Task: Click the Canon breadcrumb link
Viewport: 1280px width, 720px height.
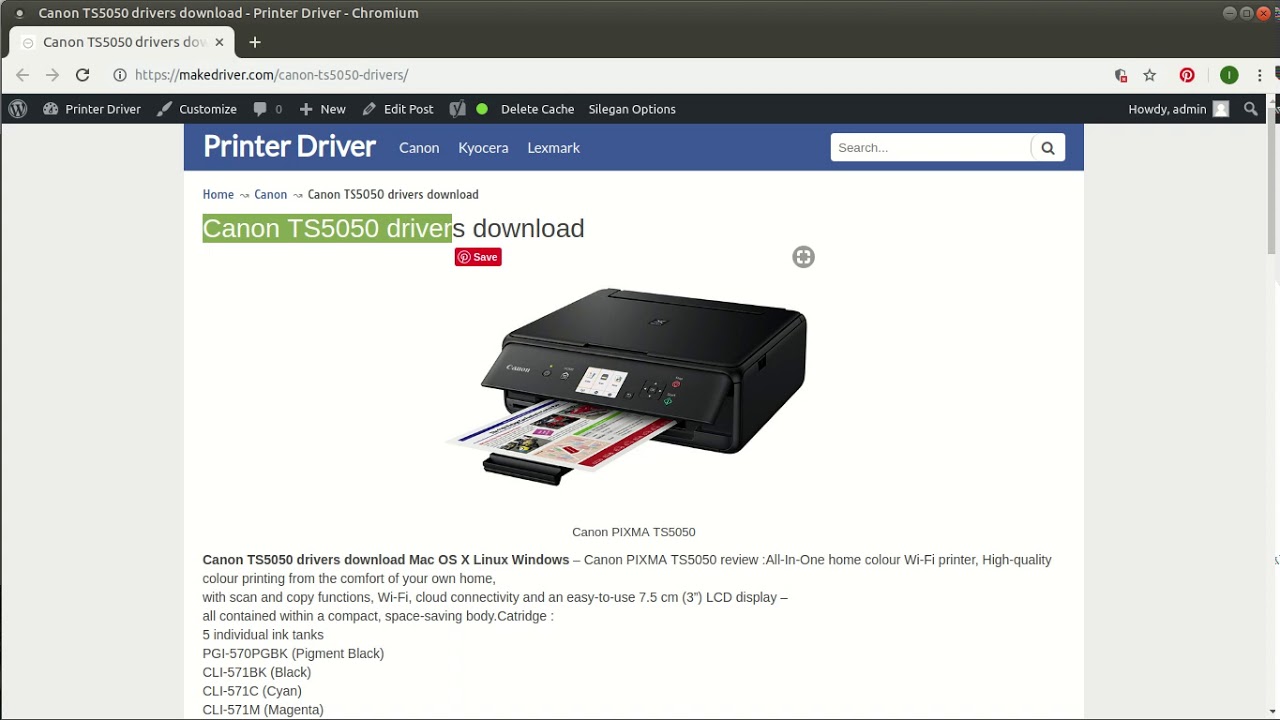Action: click(x=270, y=194)
